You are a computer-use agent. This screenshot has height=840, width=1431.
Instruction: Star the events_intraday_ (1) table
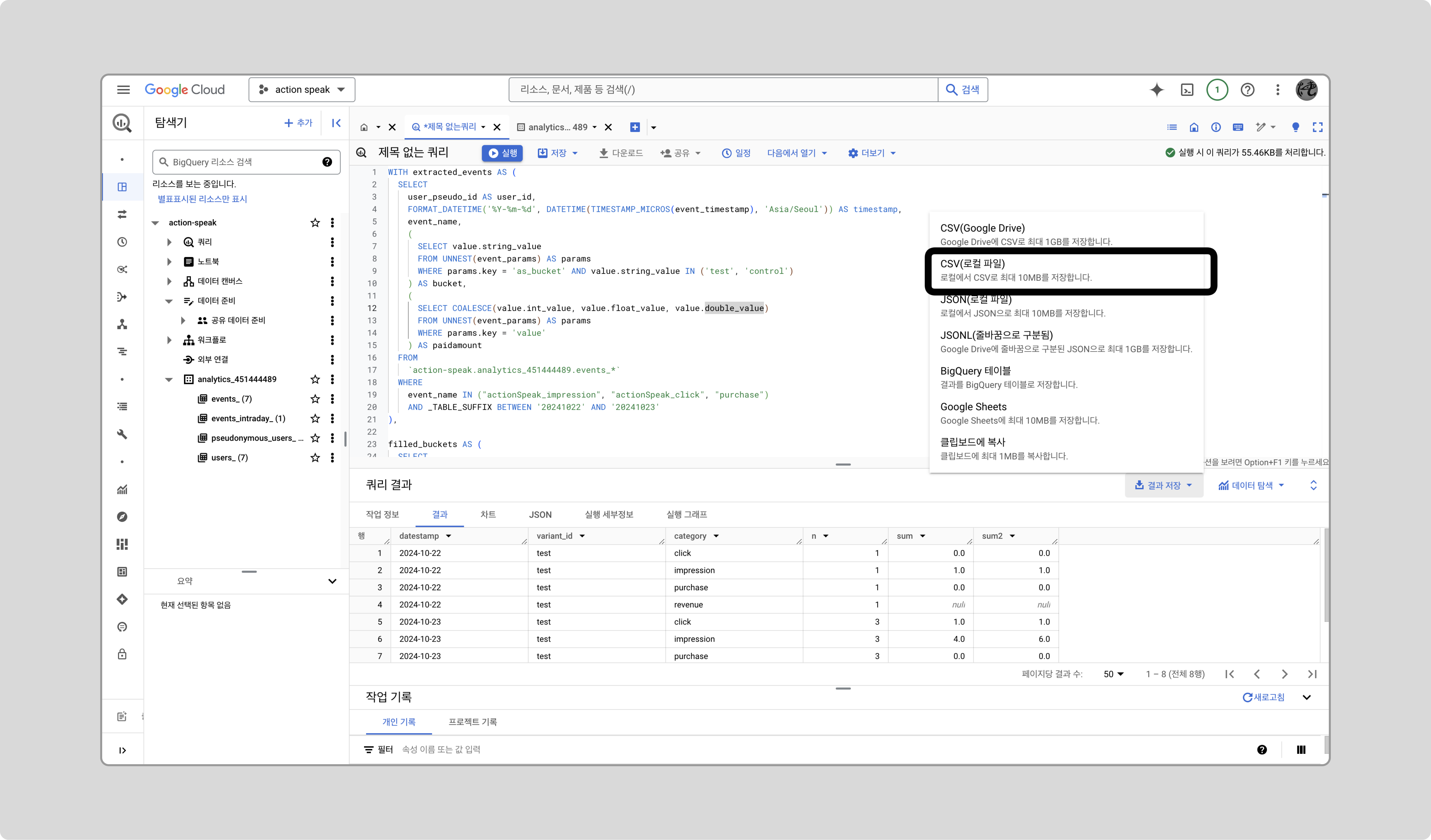pos(315,419)
